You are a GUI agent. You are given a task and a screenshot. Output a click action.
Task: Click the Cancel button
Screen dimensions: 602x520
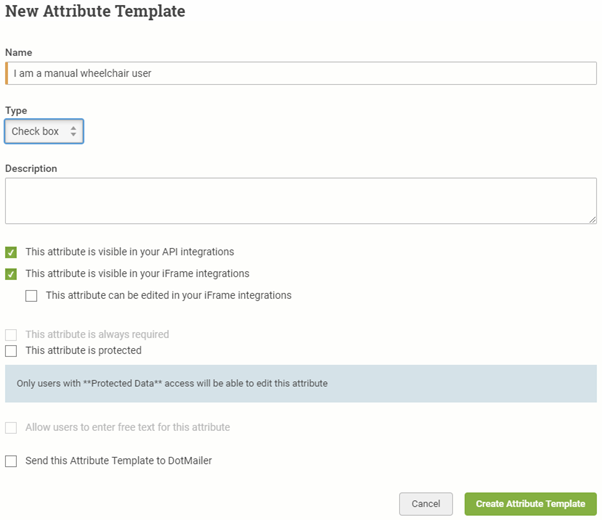[426, 504]
